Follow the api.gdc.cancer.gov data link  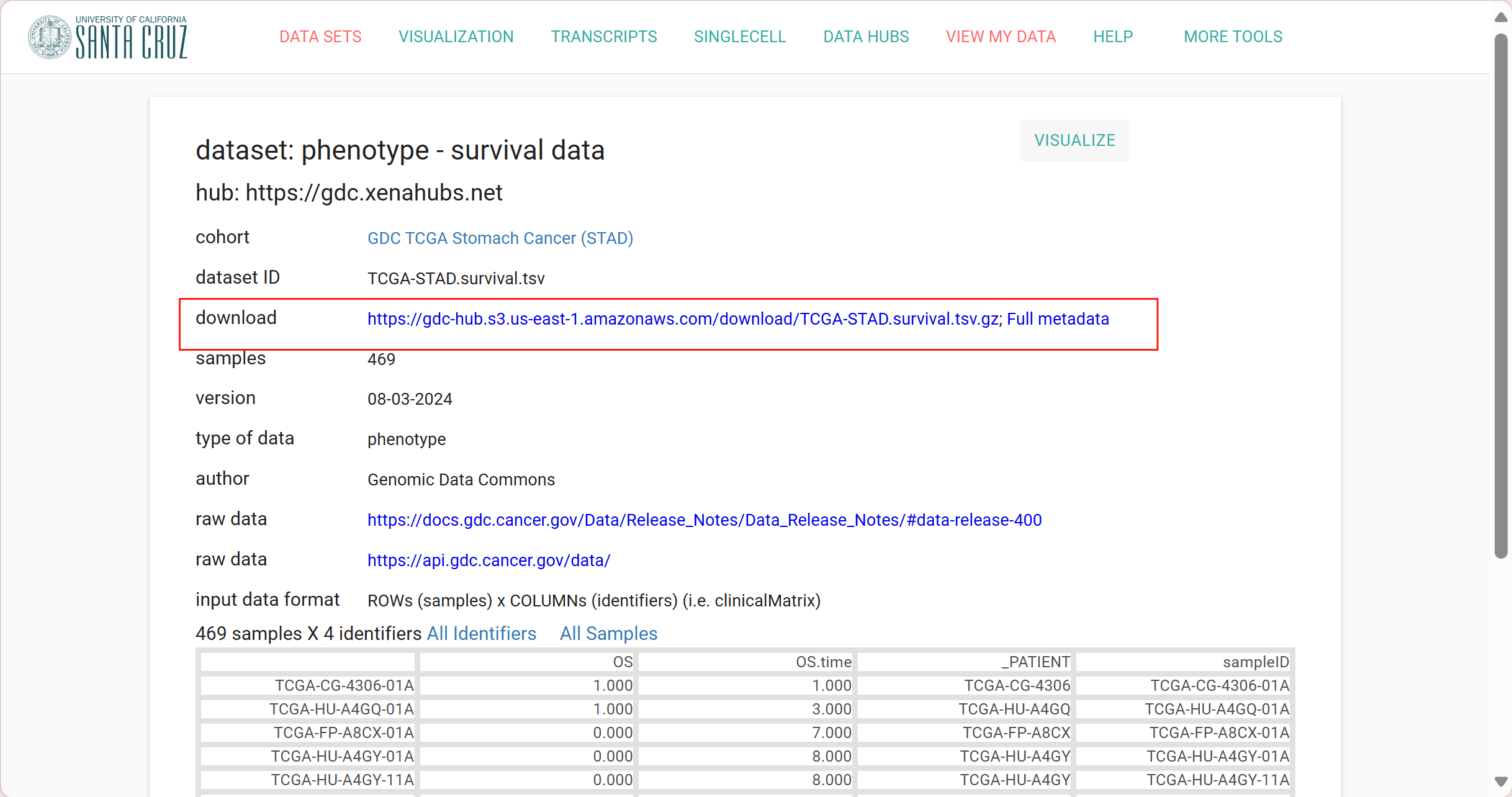[x=488, y=561]
